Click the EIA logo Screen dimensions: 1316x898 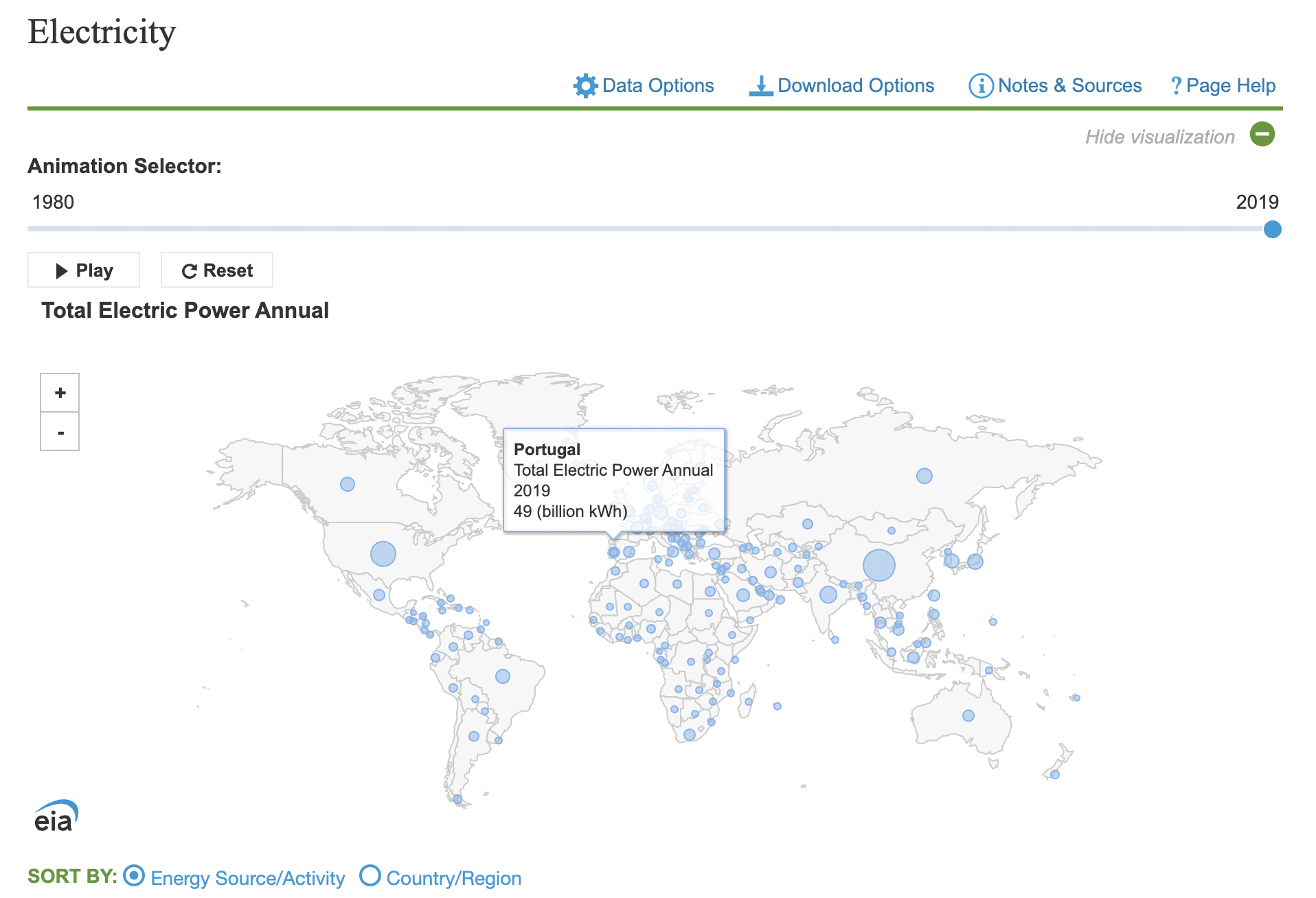(x=56, y=816)
